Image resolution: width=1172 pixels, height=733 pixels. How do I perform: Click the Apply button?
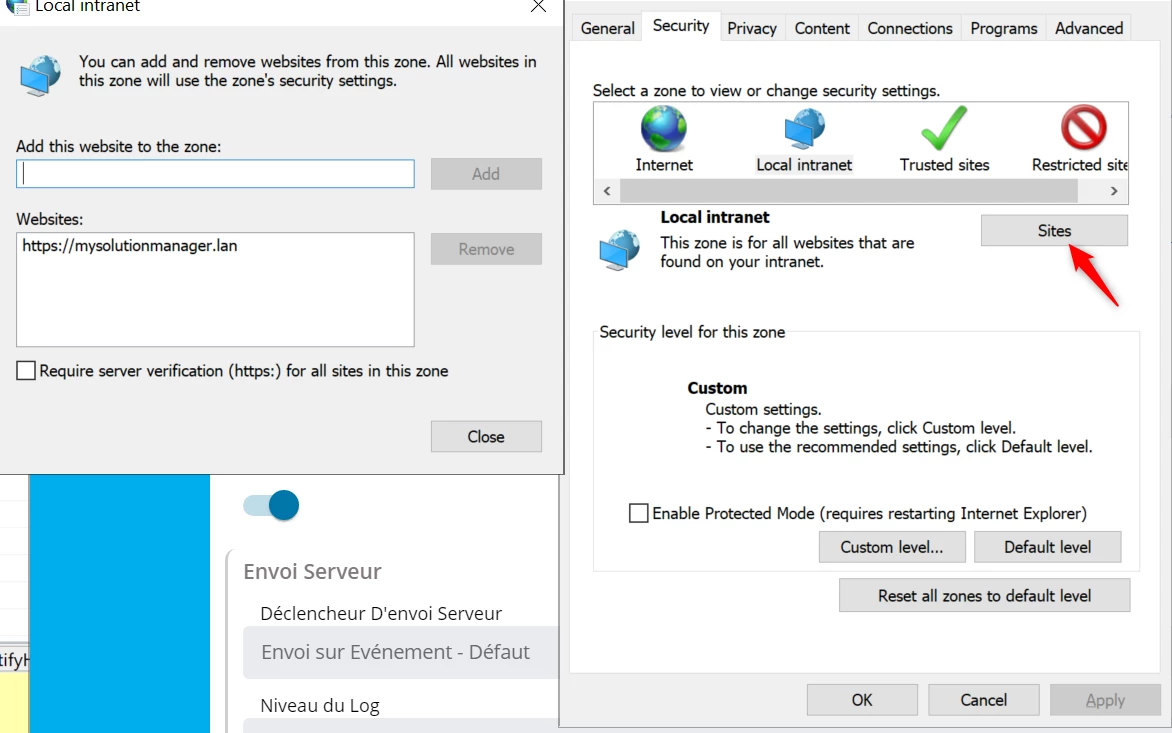click(1105, 700)
